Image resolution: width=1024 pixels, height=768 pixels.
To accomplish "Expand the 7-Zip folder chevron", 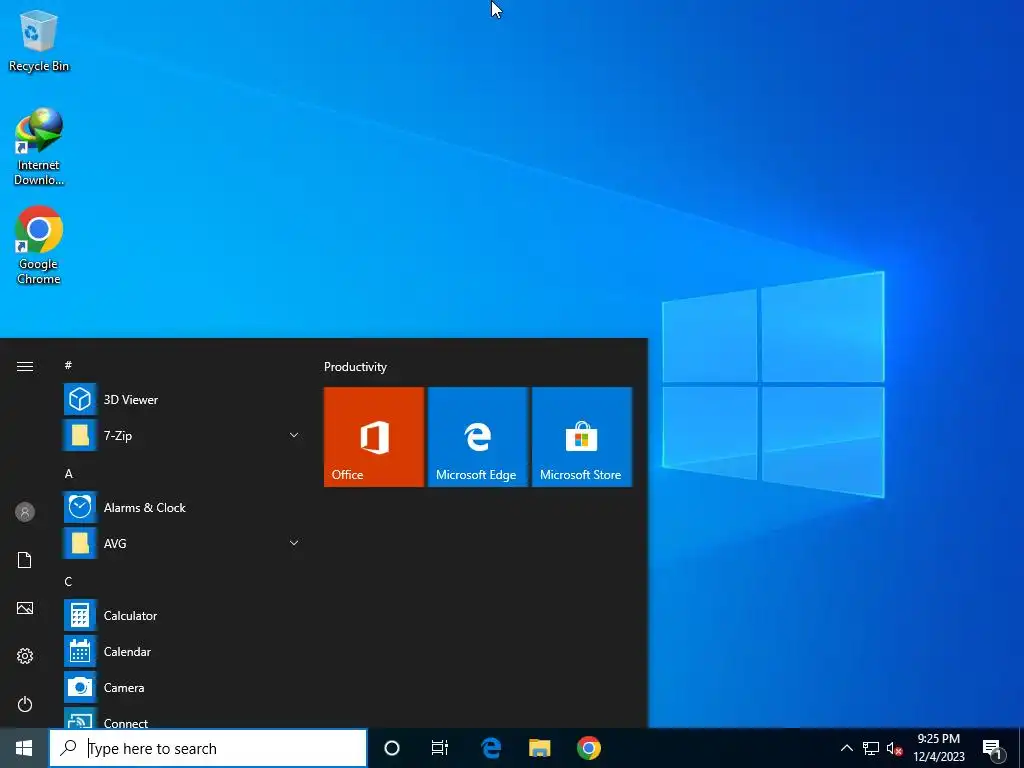I will coord(294,435).
